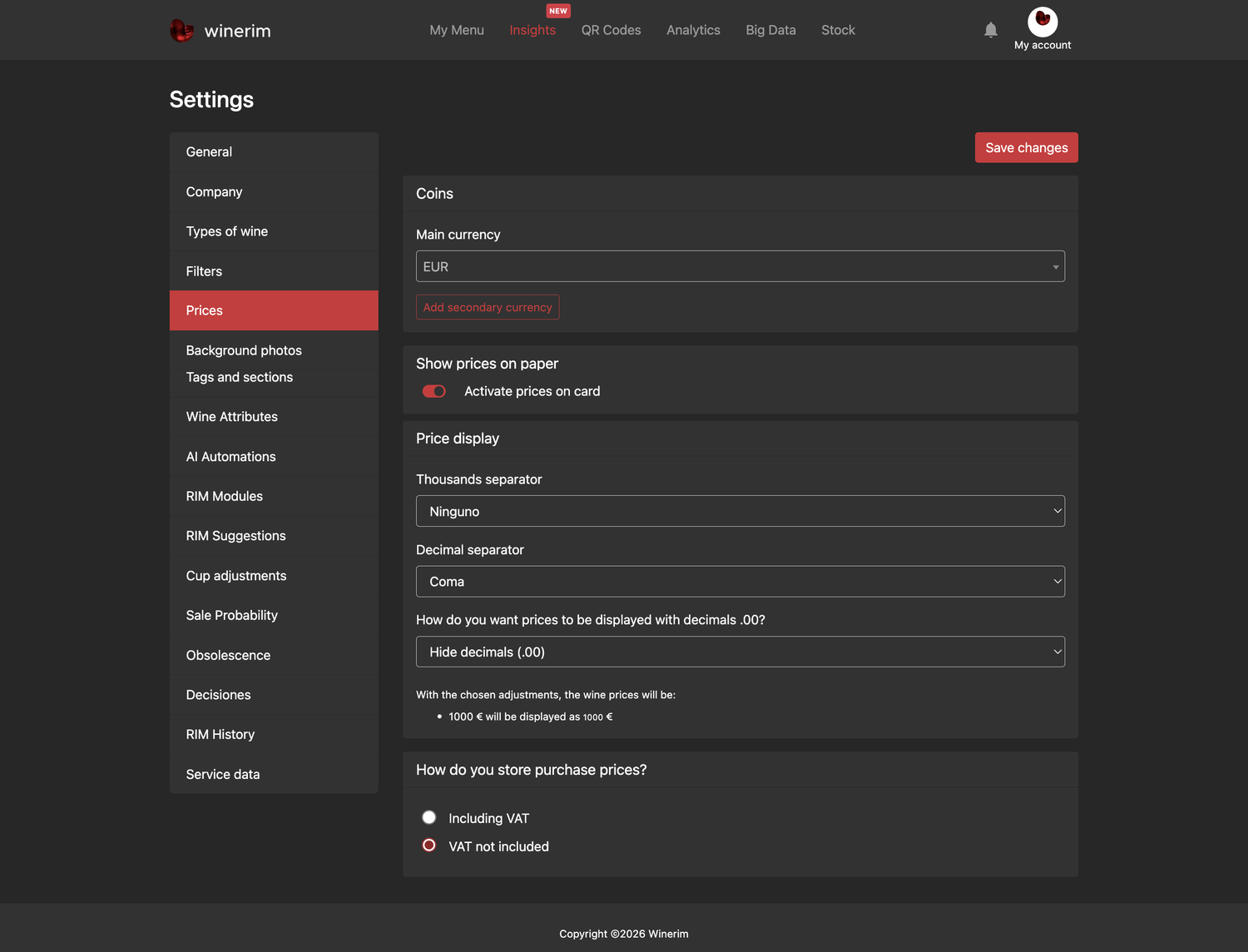Click the Settings page heading
Screen dimensions: 1248x952
(211, 100)
